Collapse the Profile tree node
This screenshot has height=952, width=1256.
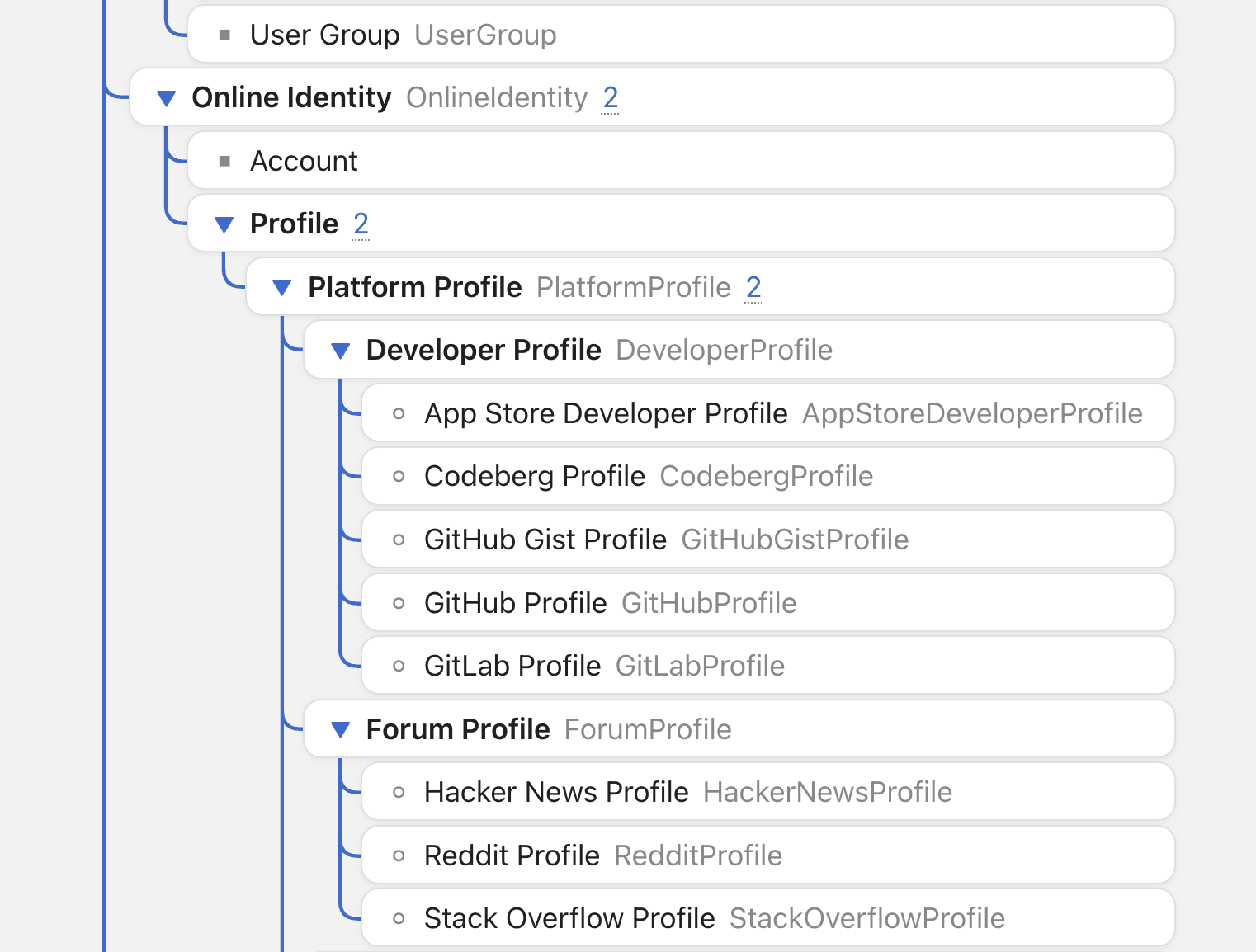[x=224, y=224]
